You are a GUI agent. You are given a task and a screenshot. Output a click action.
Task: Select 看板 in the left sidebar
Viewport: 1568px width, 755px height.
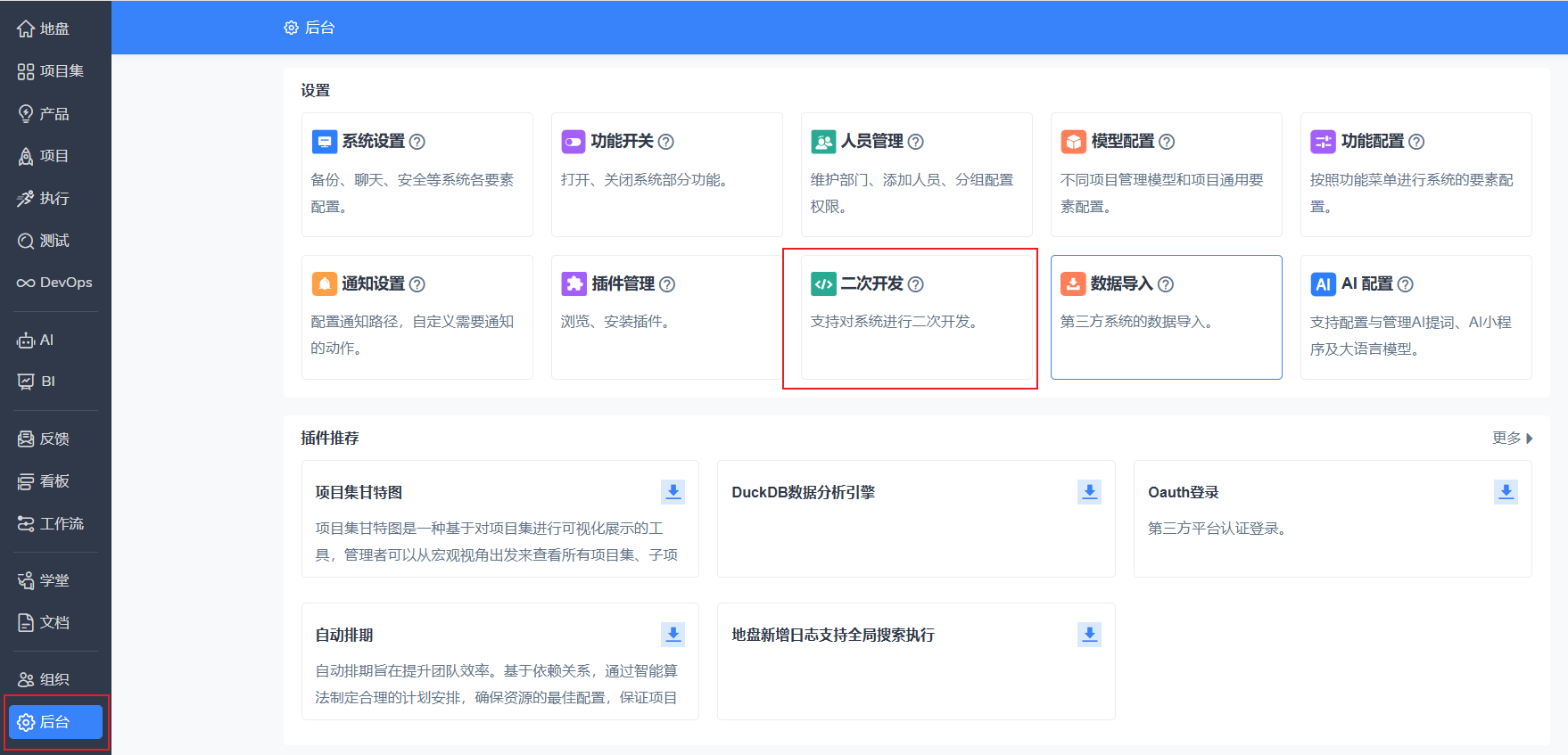(44, 481)
